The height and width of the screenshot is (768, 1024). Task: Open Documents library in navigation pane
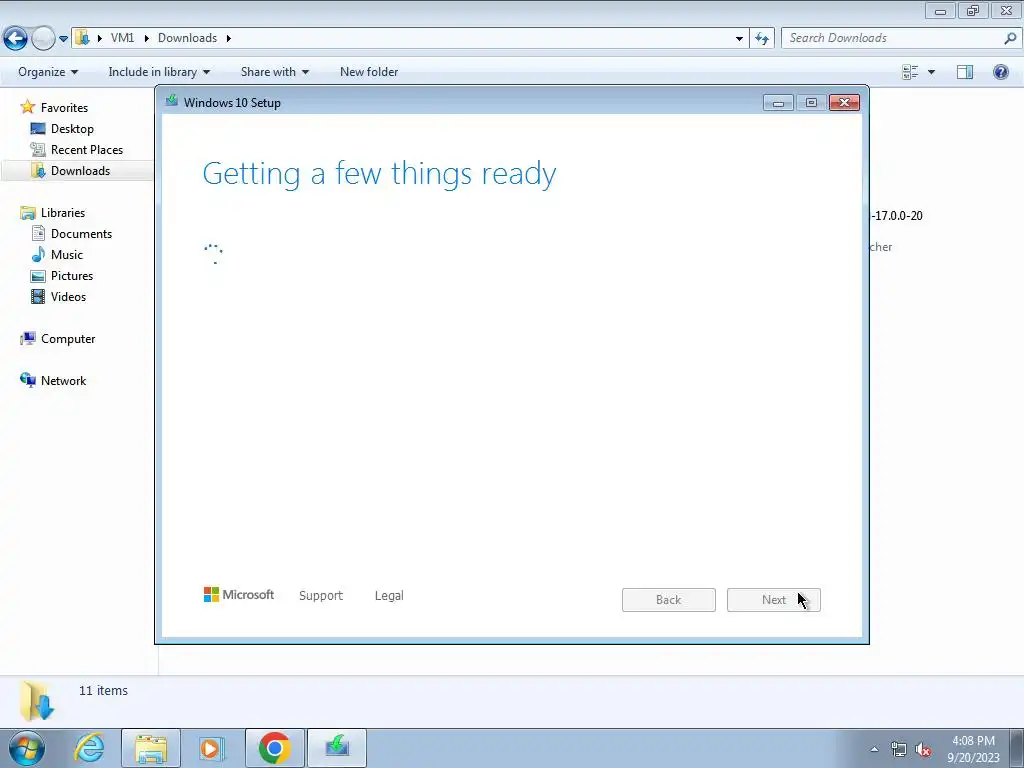tap(81, 234)
